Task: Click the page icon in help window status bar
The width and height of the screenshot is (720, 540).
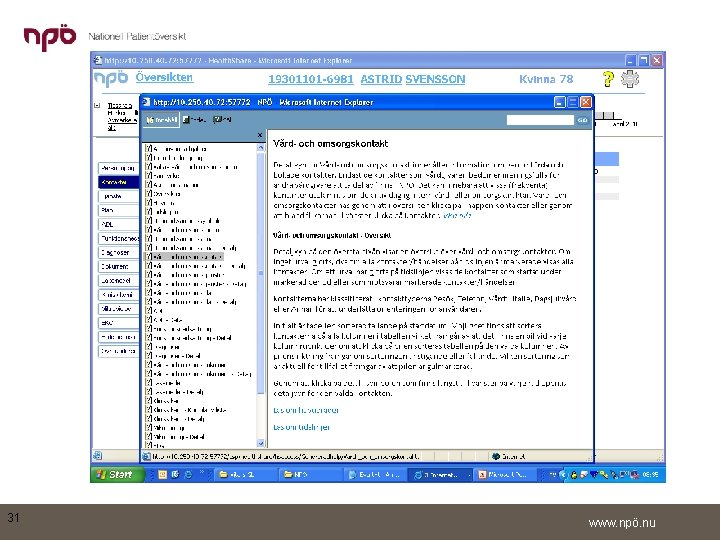Action: (x=146, y=456)
